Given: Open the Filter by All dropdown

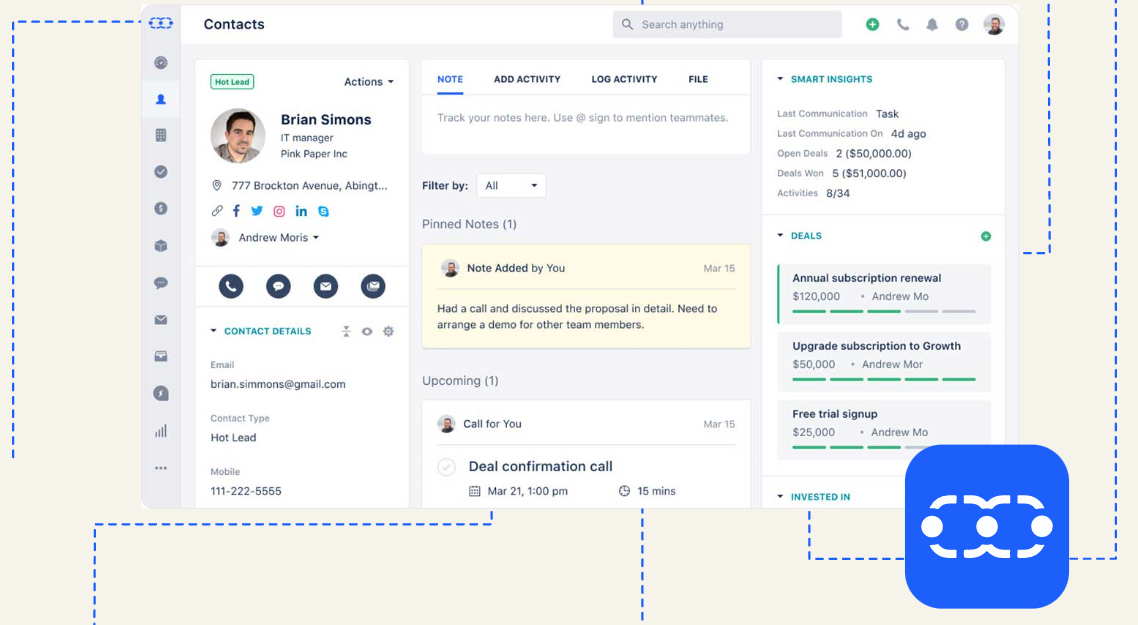Looking at the screenshot, I should 511,186.
